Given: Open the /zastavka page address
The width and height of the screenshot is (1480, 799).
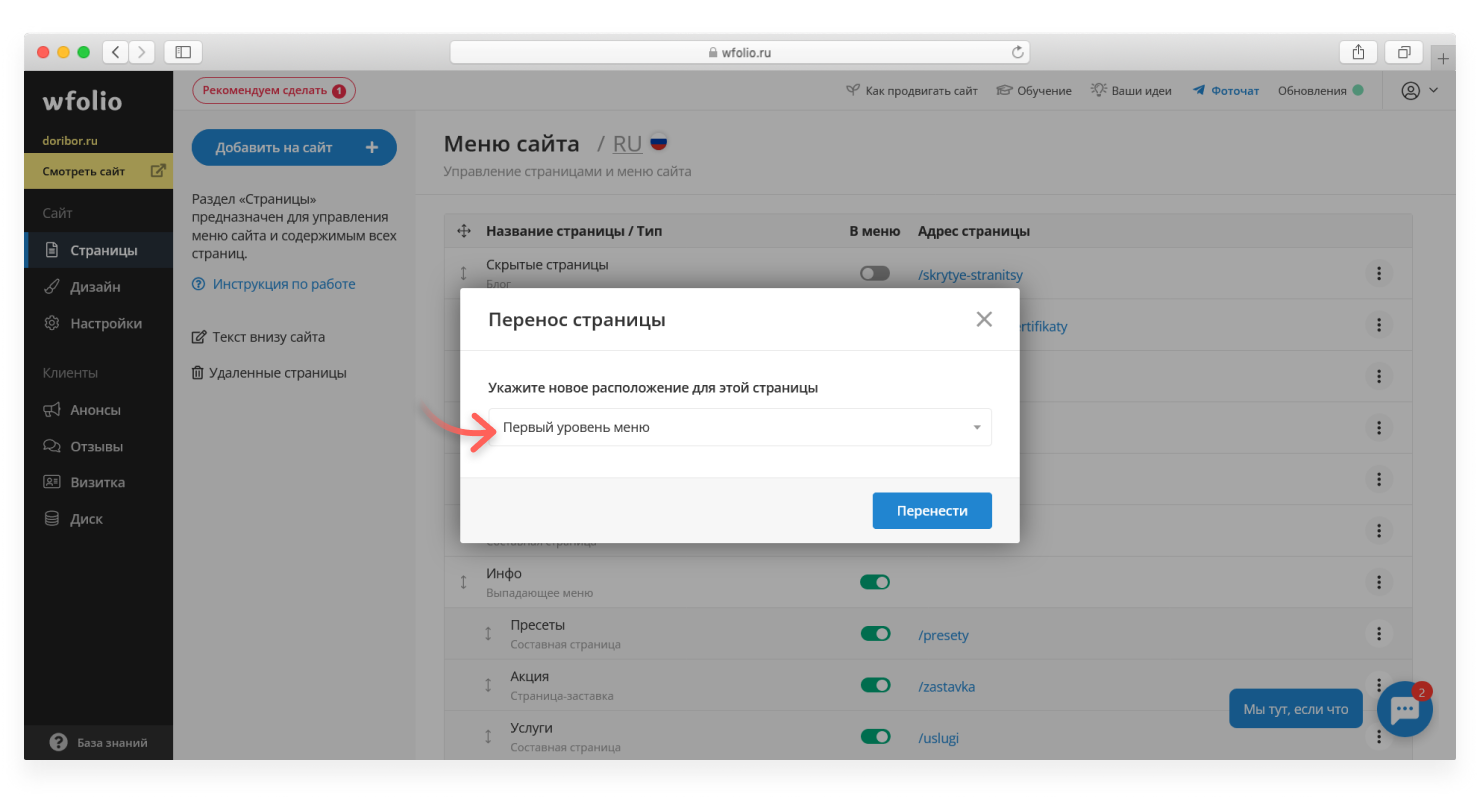Looking at the screenshot, I should pos(946,687).
